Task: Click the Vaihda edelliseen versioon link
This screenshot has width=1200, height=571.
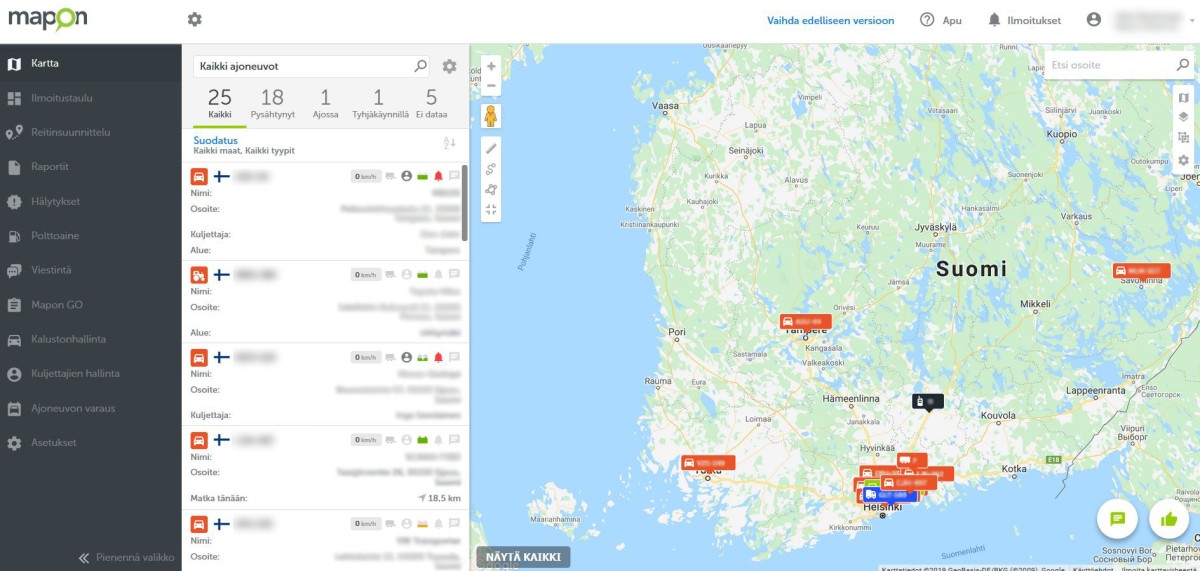Action: (830, 20)
